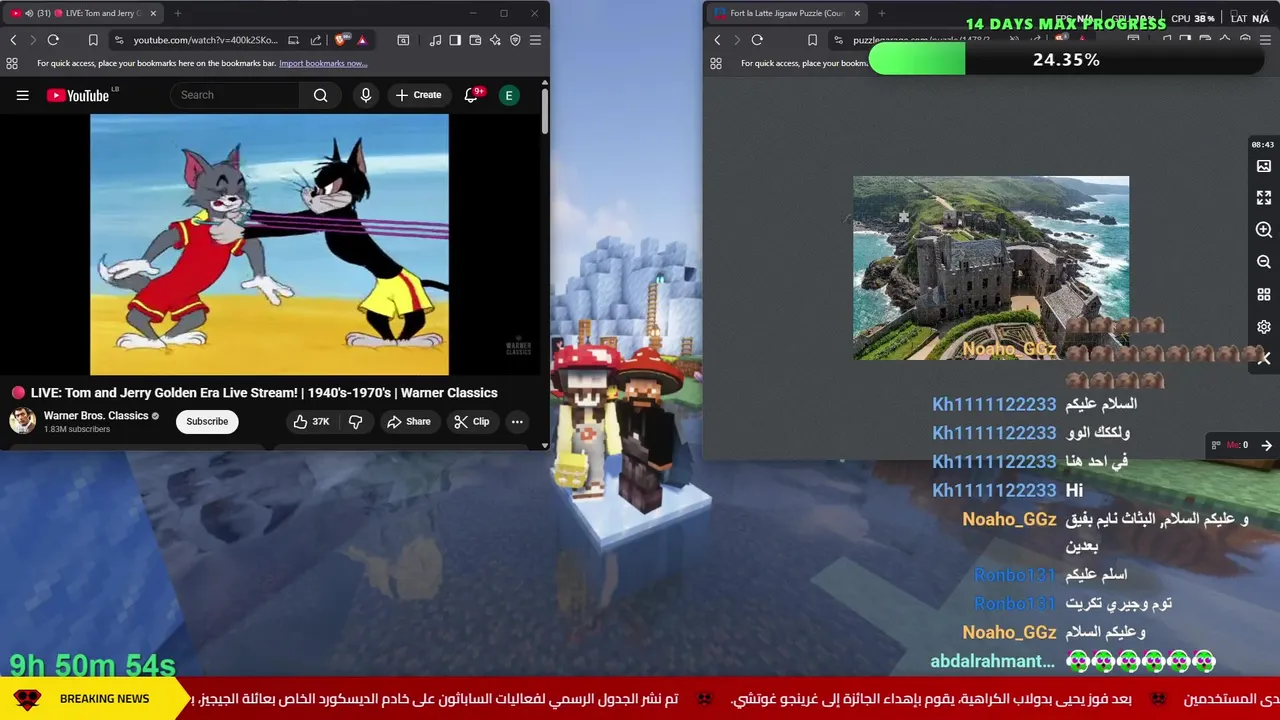Viewport: 1280px width, 720px height.
Task: Open Brave Shields lion icon in YouTube window
Action: pyautogui.click(x=341, y=40)
